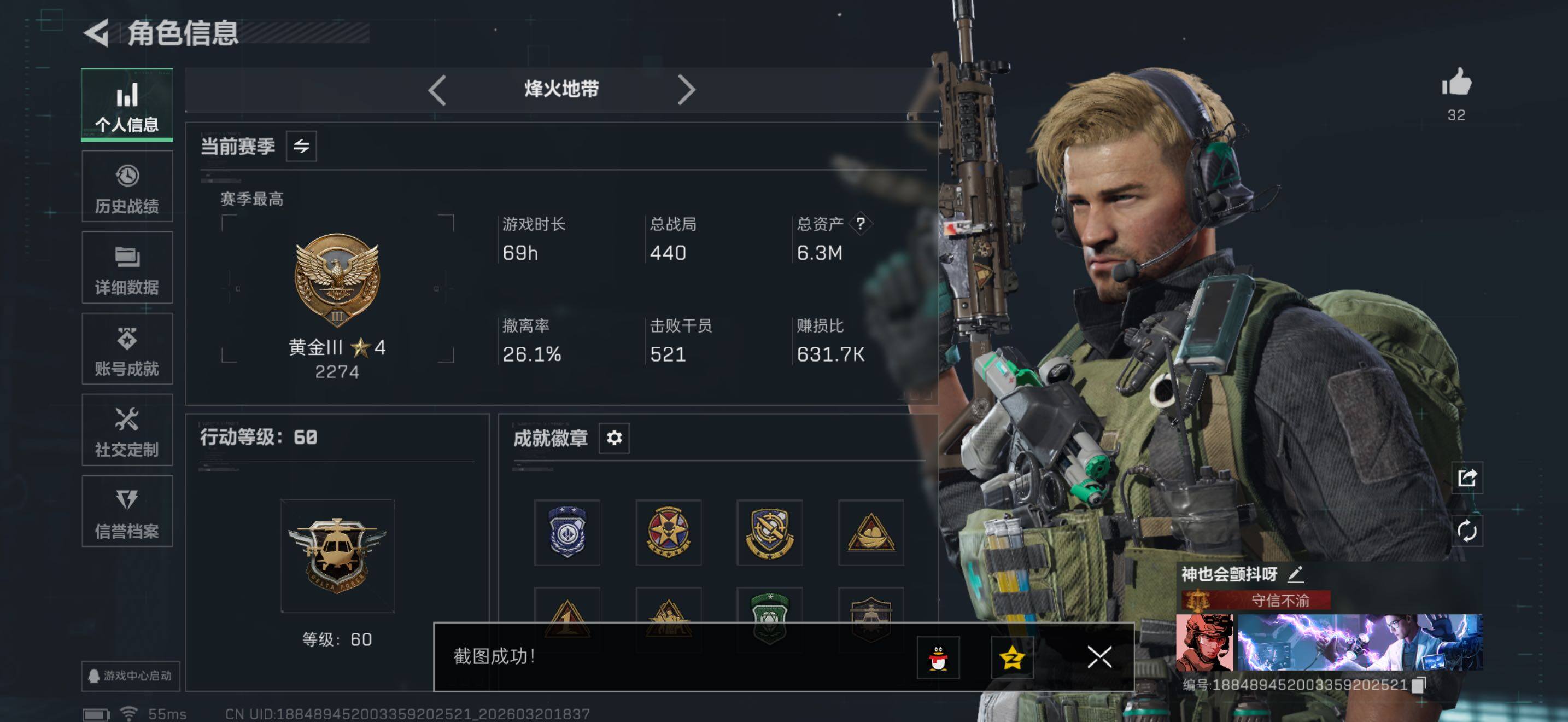The image size is (1568, 722).
Task: Go back using the arrow beside 角色信息
Action: tap(97, 32)
